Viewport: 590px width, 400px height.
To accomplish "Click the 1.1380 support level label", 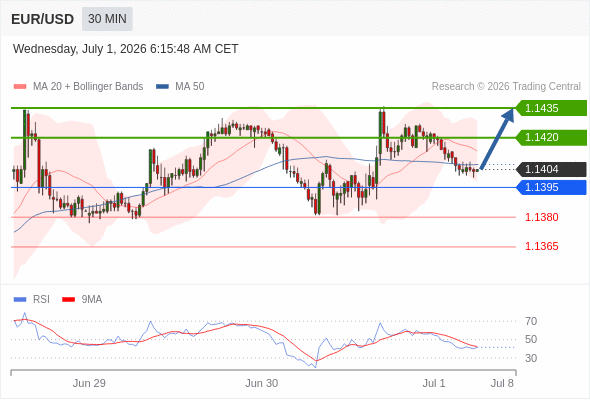I will (541, 217).
